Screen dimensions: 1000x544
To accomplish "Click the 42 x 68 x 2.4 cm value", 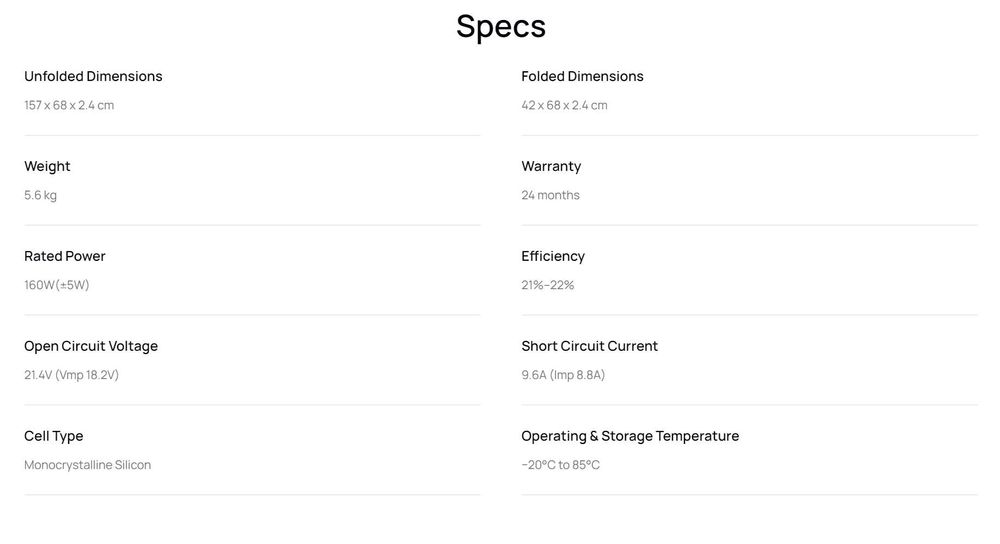I will click(x=564, y=105).
